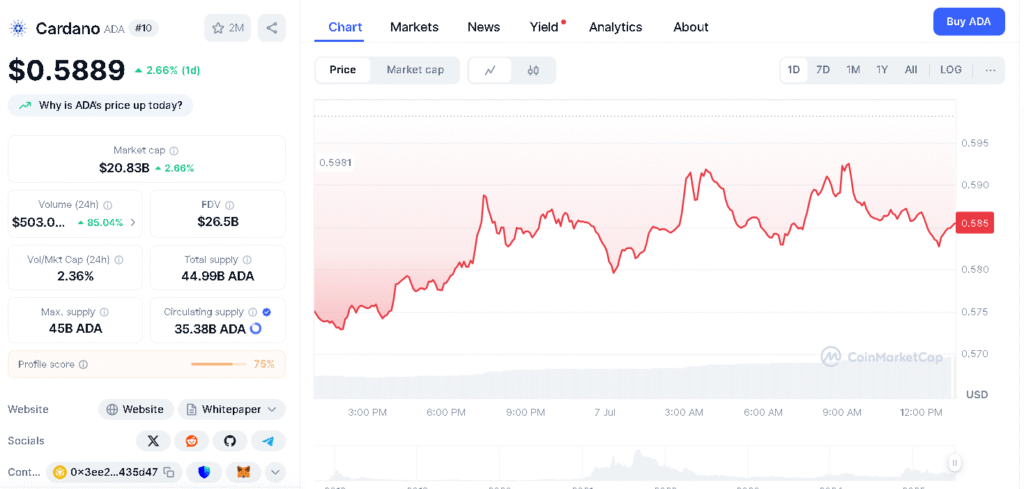This screenshot has width=1024, height=489.
Task: Click the 44.99B ADA total supply value
Action: coord(217,276)
